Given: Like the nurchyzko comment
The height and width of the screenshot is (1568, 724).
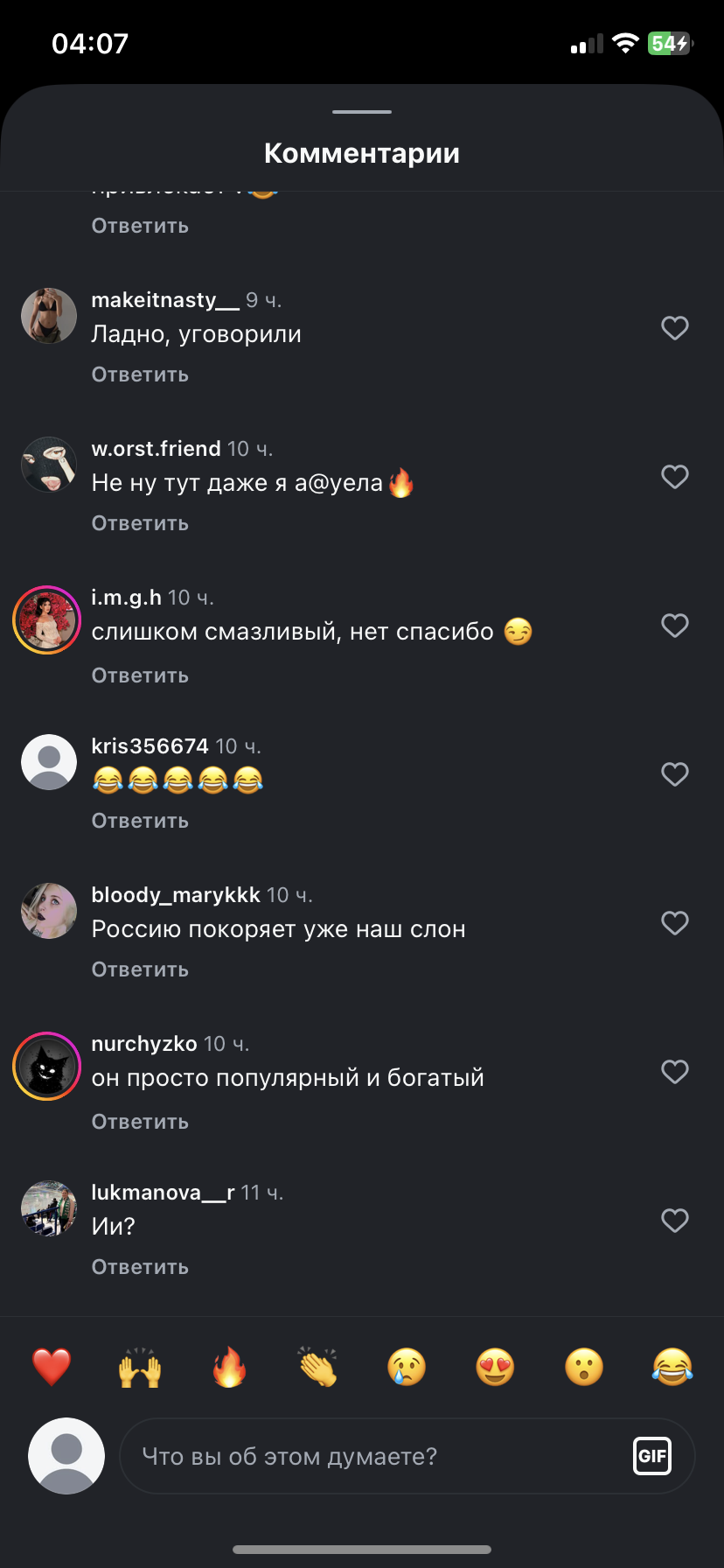Looking at the screenshot, I should tap(675, 1072).
